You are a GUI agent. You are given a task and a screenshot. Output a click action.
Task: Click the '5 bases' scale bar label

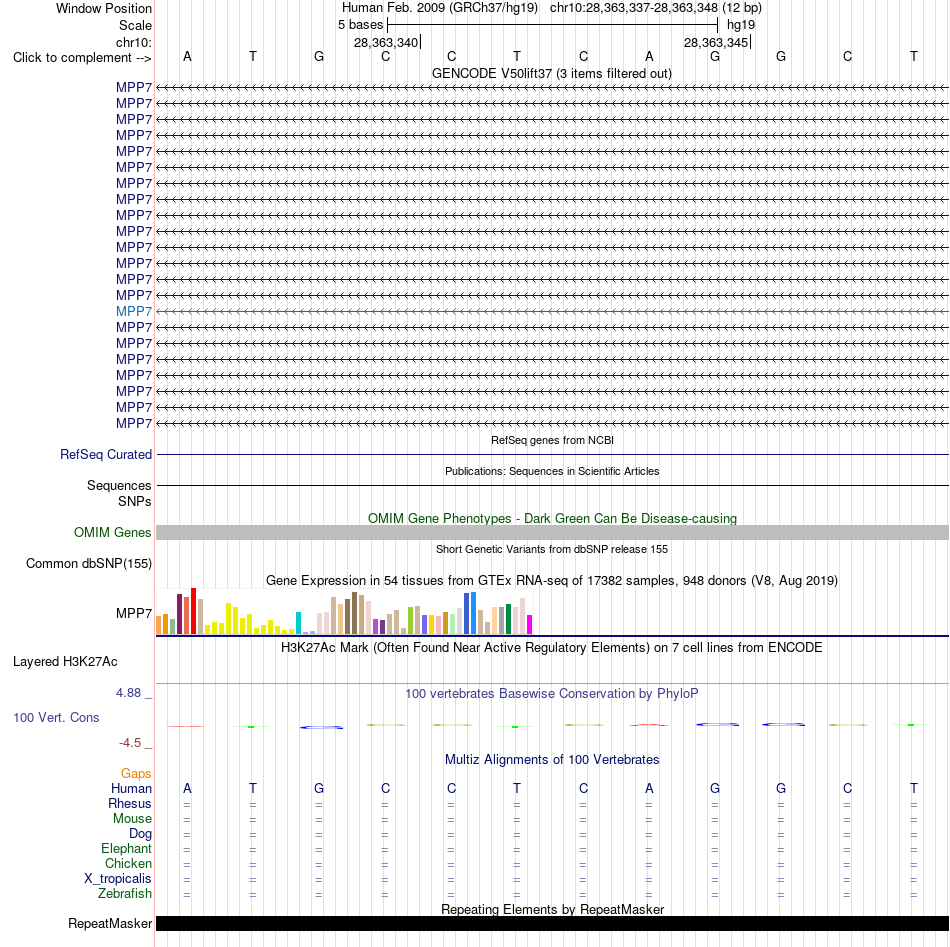pyautogui.click(x=360, y=25)
